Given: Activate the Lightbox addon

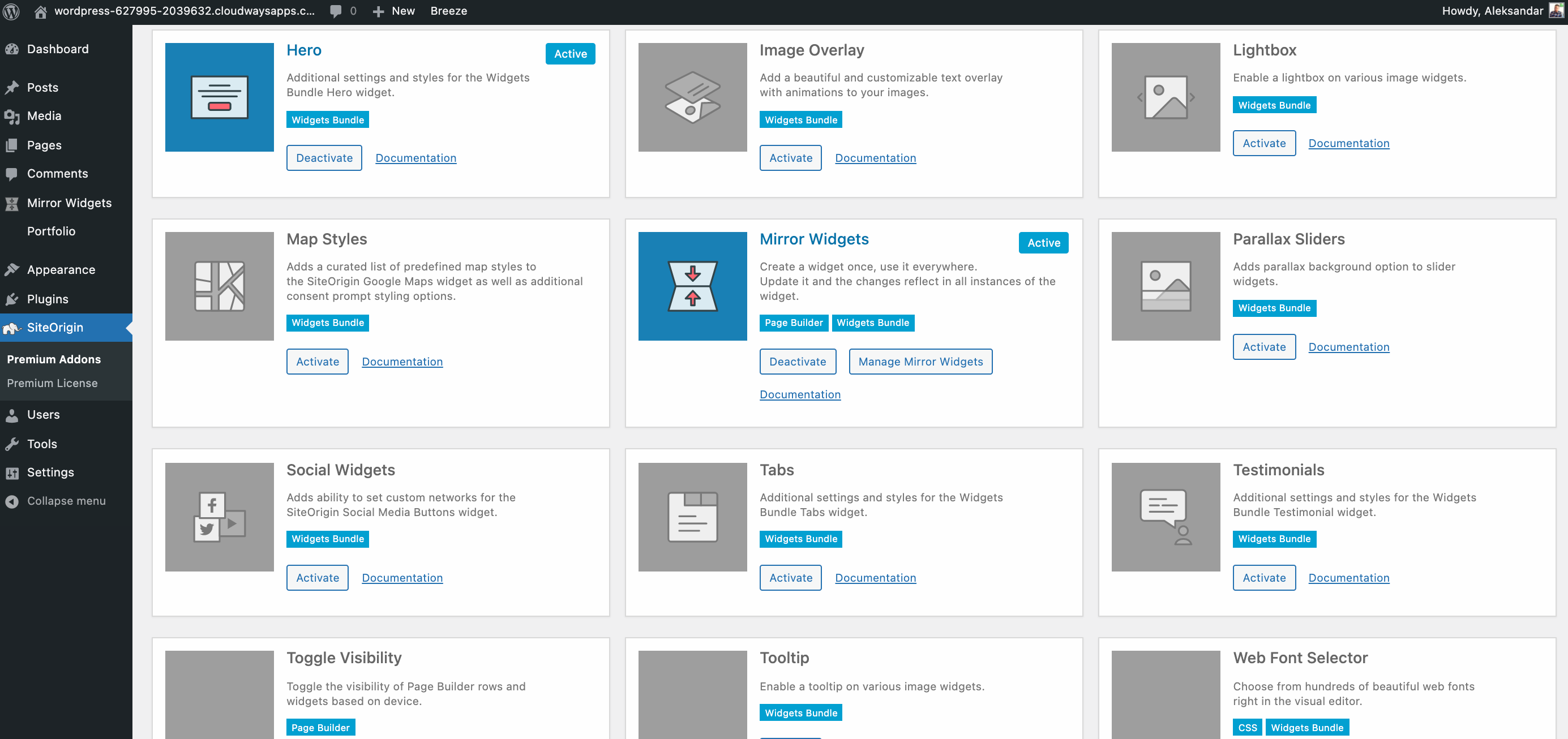Looking at the screenshot, I should click(x=1263, y=143).
